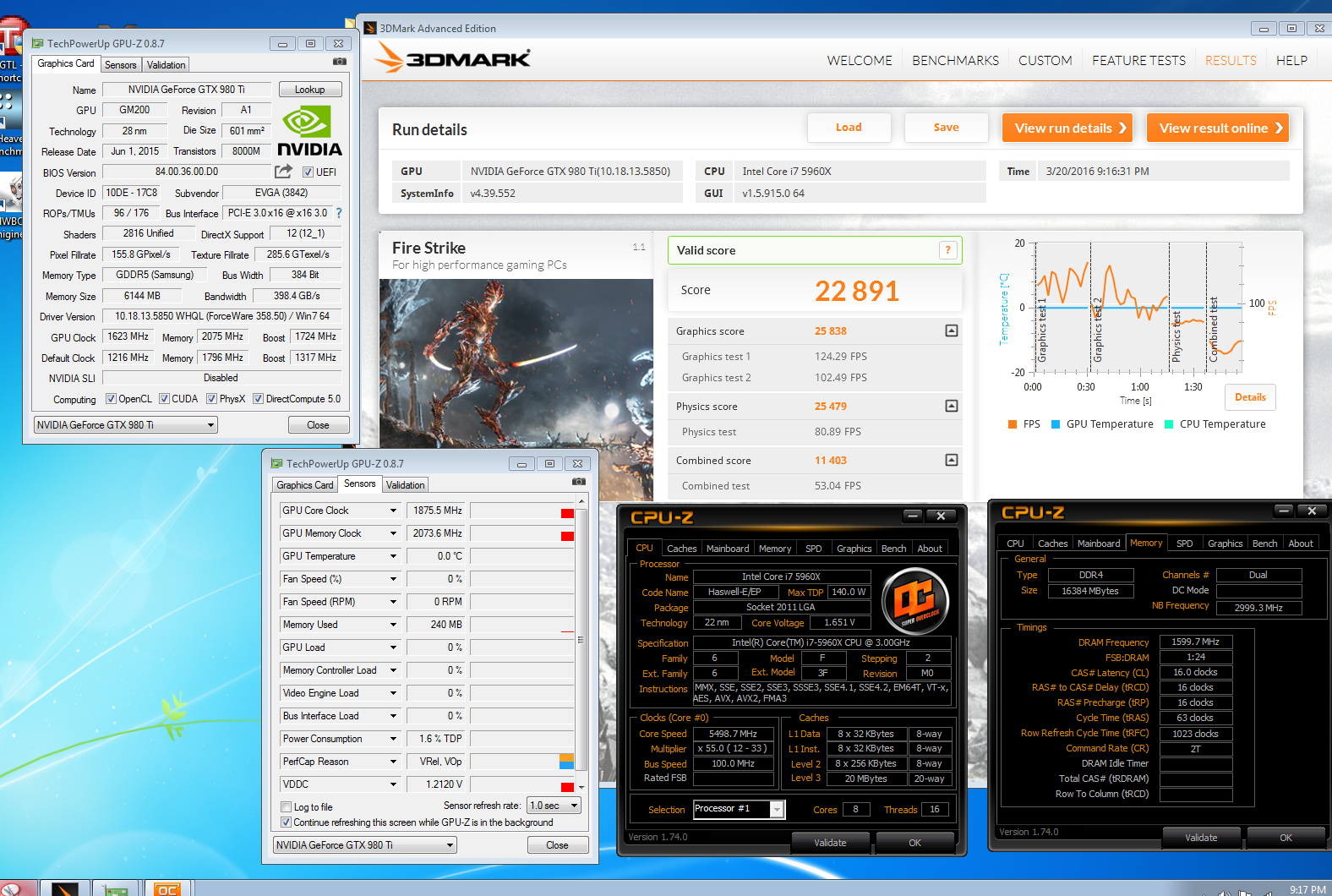Open the GPU Memory Clock sensor dropdown
1332x896 pixels.
coord(393,533)
